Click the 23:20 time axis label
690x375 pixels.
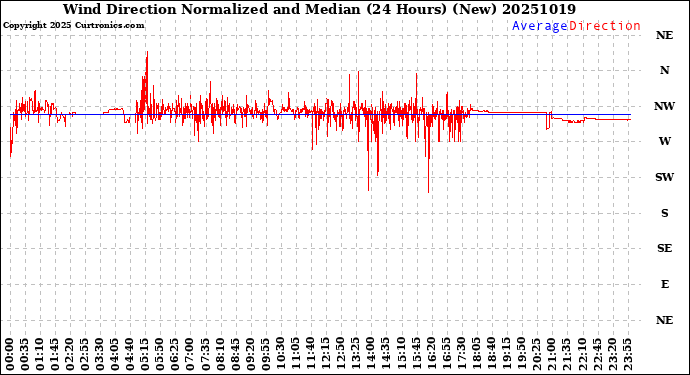(x=612, y=355)
